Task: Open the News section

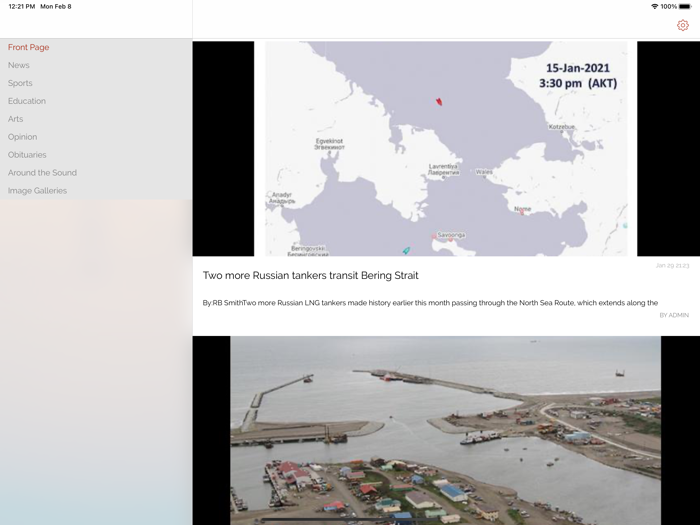Action: pyautogui.click(x=19, y=65)
